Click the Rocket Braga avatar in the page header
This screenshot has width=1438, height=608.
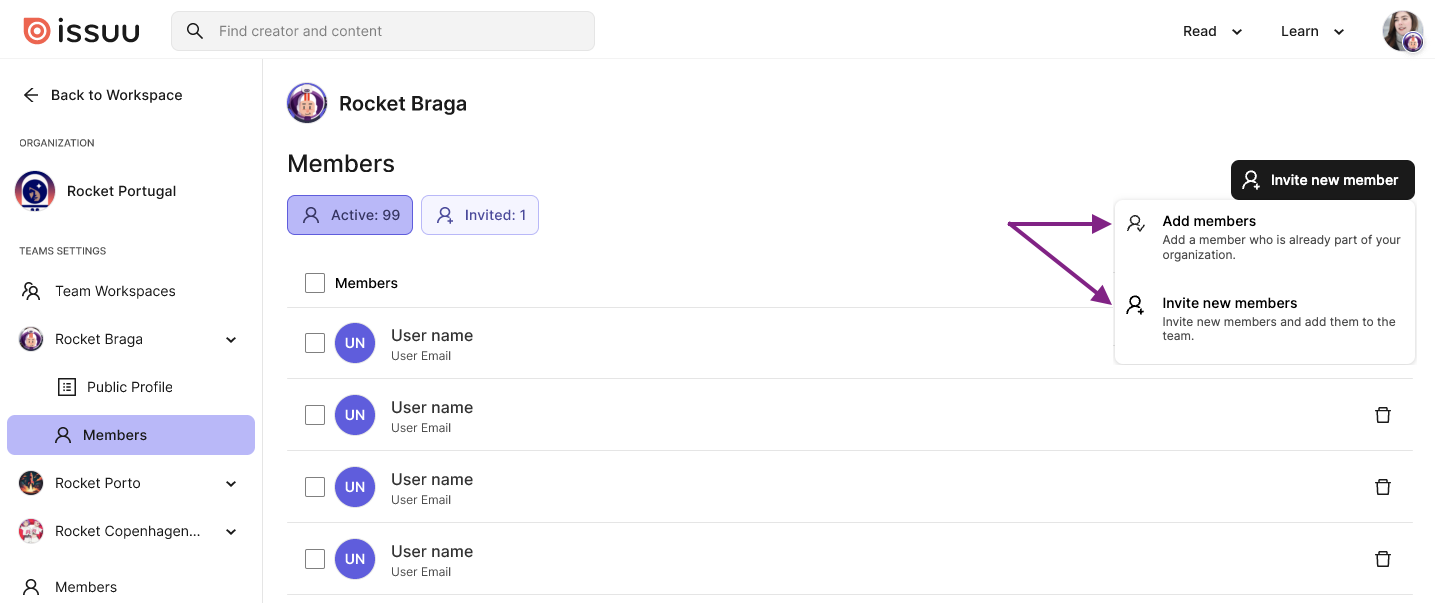tap(307, 103)
